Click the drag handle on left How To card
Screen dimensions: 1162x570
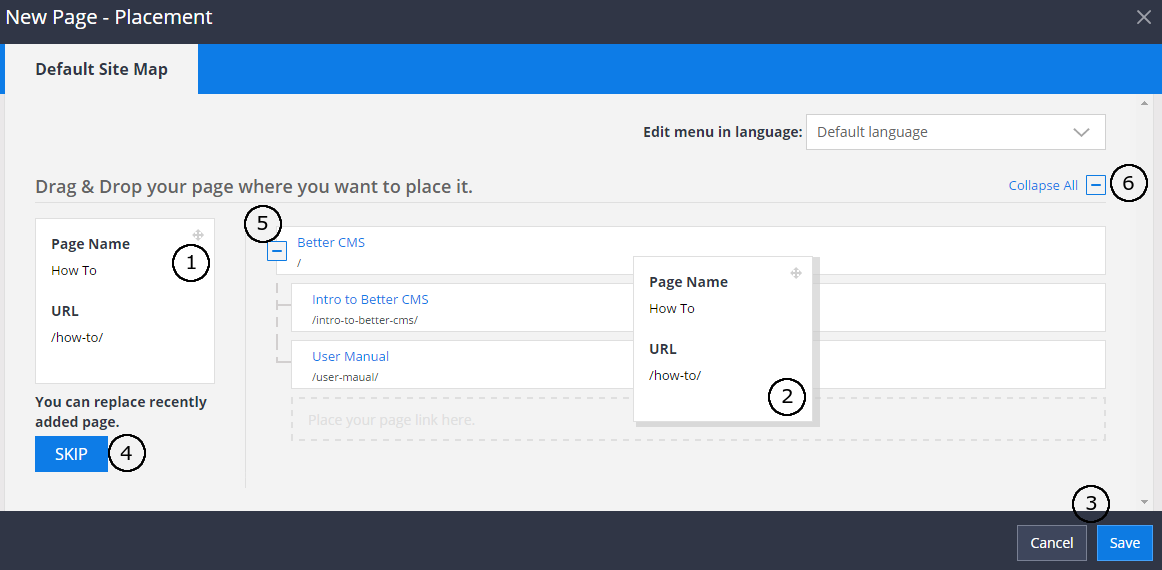point(198,235)
